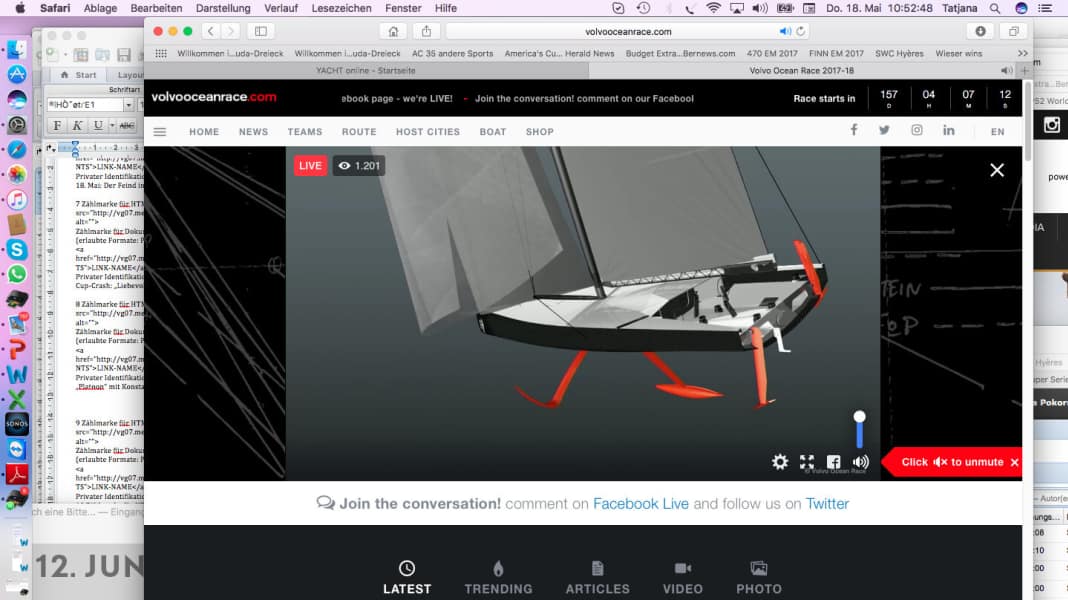1068x600 pixels.
Task: Open Siri from the Dock
Action: coord(16,99)
